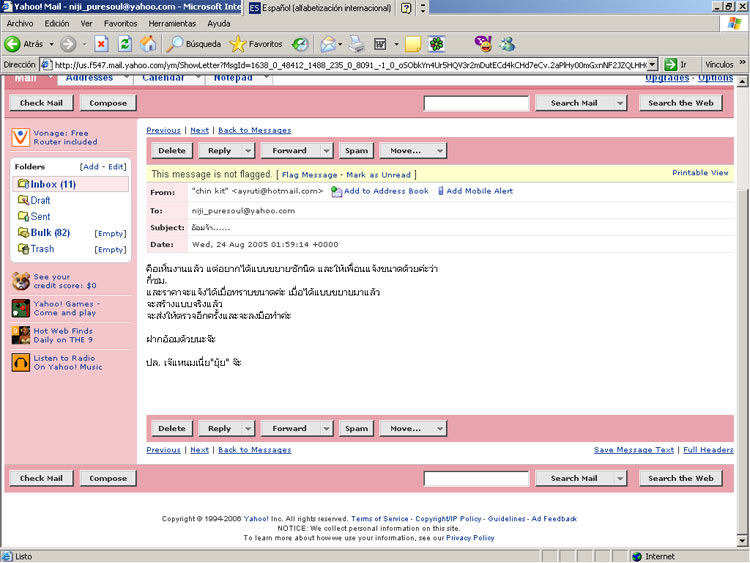Image resolution: width=750 pixels, height=563 pixels.
Task: Click the IE Back (Atrás) arrow icon
Action: [12, 44]
